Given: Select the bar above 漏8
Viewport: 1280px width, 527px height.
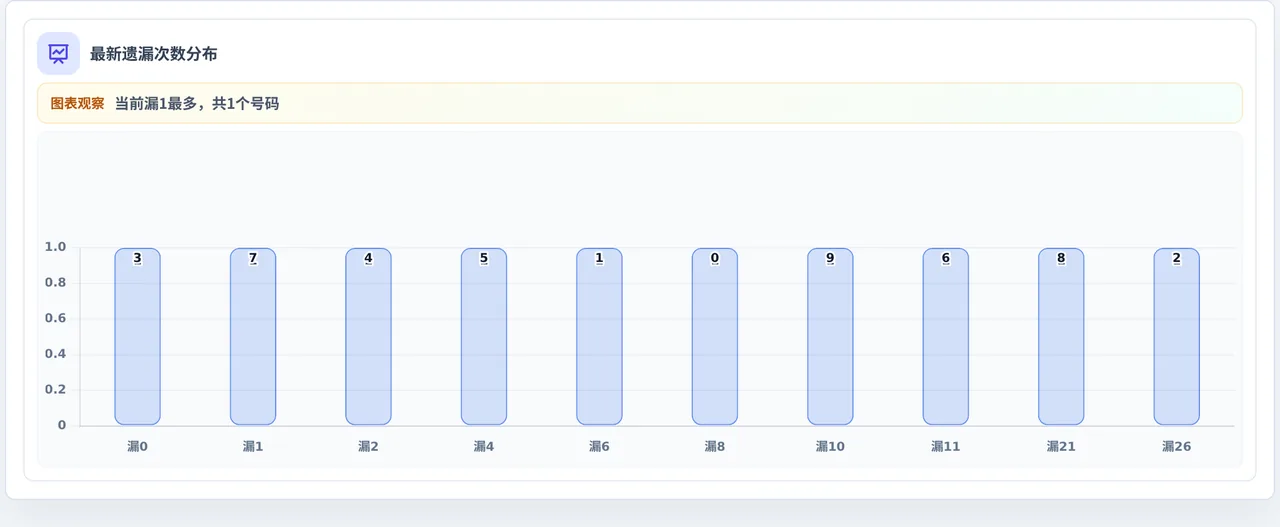Looking at the screenshot, I should point(715,337).
